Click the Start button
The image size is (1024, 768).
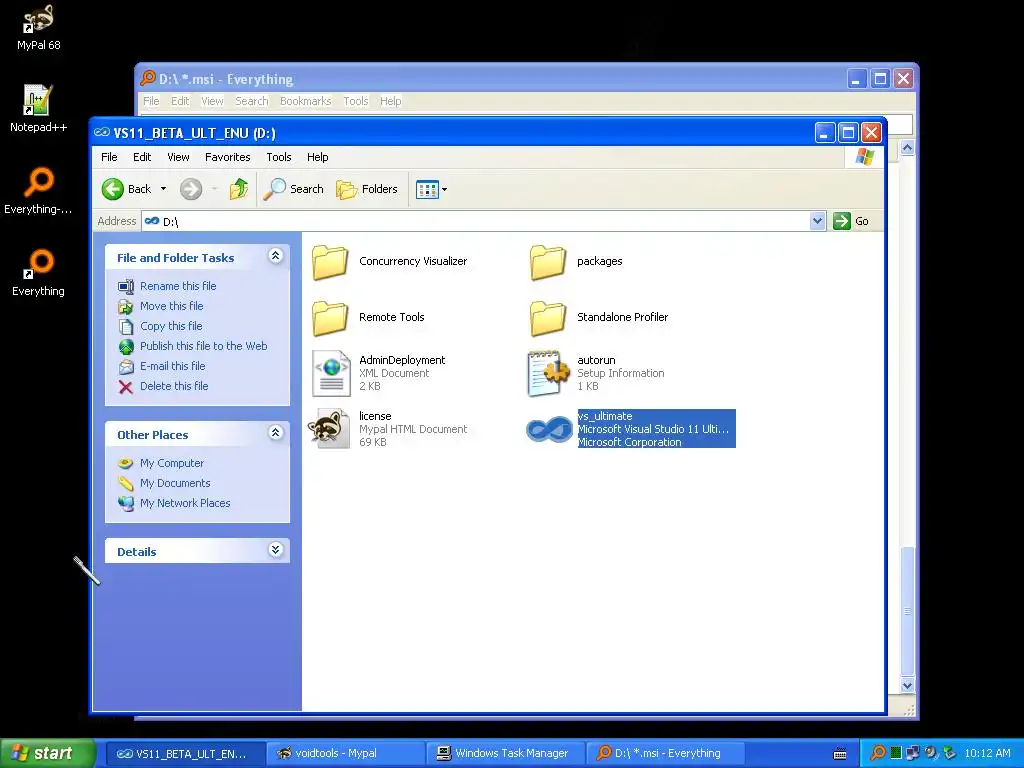coord(48,753)
